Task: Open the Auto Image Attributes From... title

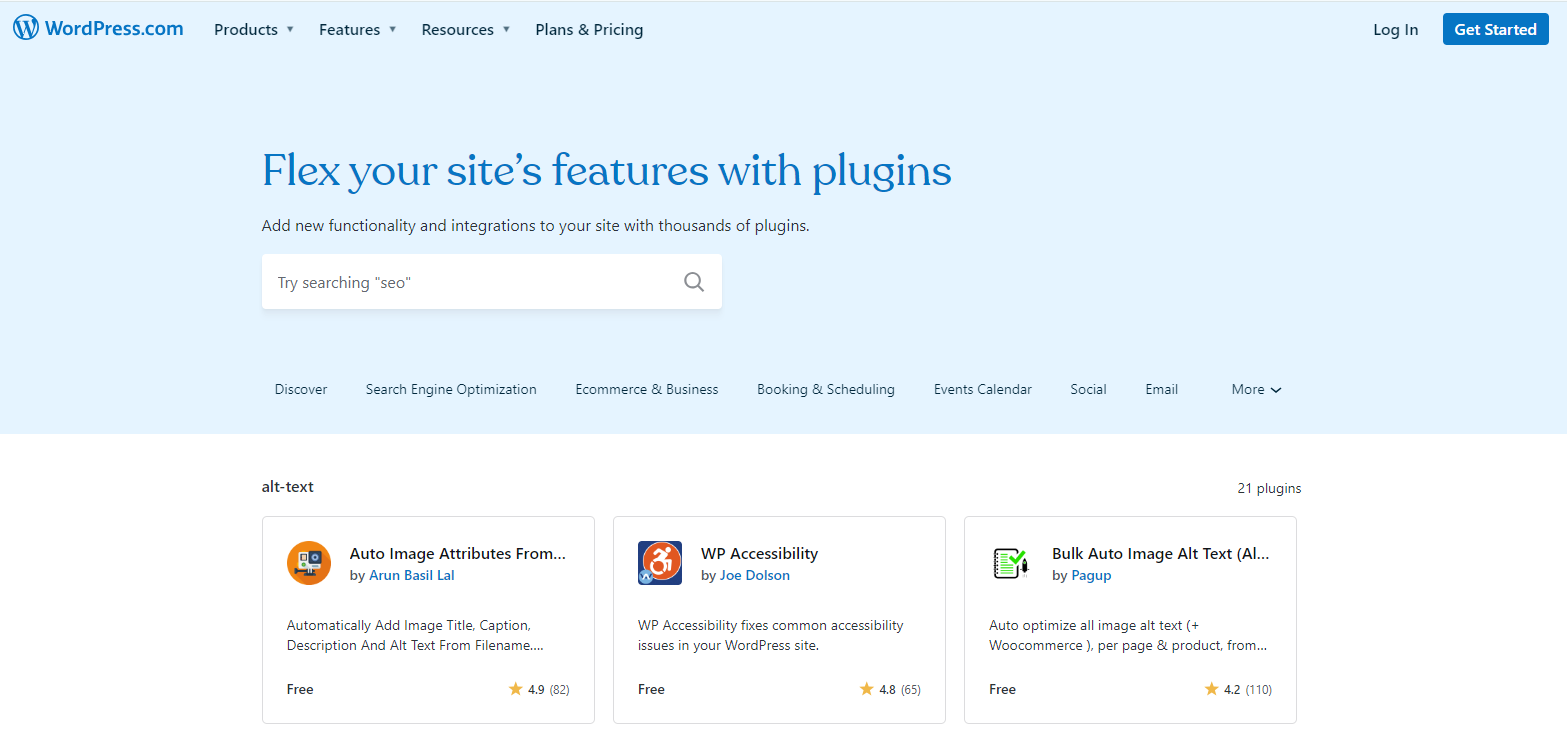Action: [x=458, y=553]
